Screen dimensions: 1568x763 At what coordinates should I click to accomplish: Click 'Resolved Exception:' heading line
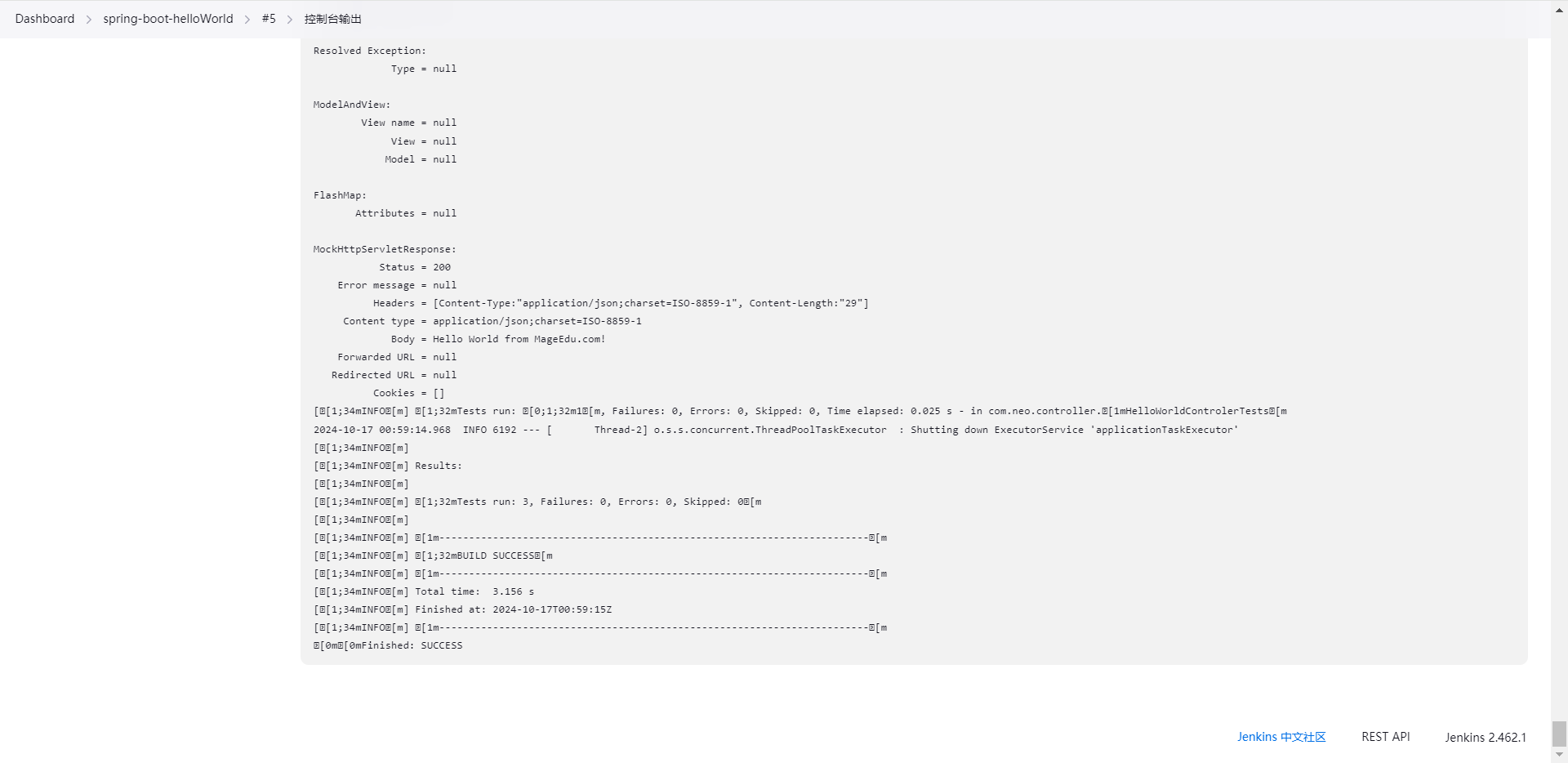(x=370, y=51)
